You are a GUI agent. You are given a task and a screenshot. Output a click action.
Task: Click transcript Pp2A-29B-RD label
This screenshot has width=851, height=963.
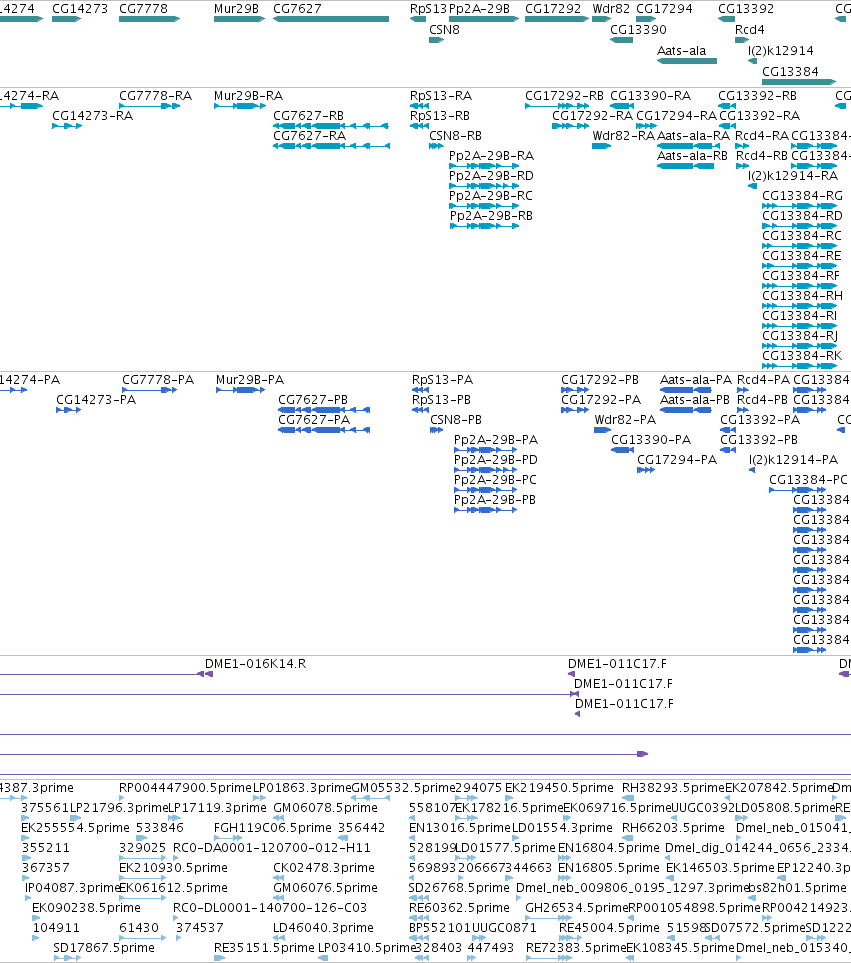tap(491, 176)
